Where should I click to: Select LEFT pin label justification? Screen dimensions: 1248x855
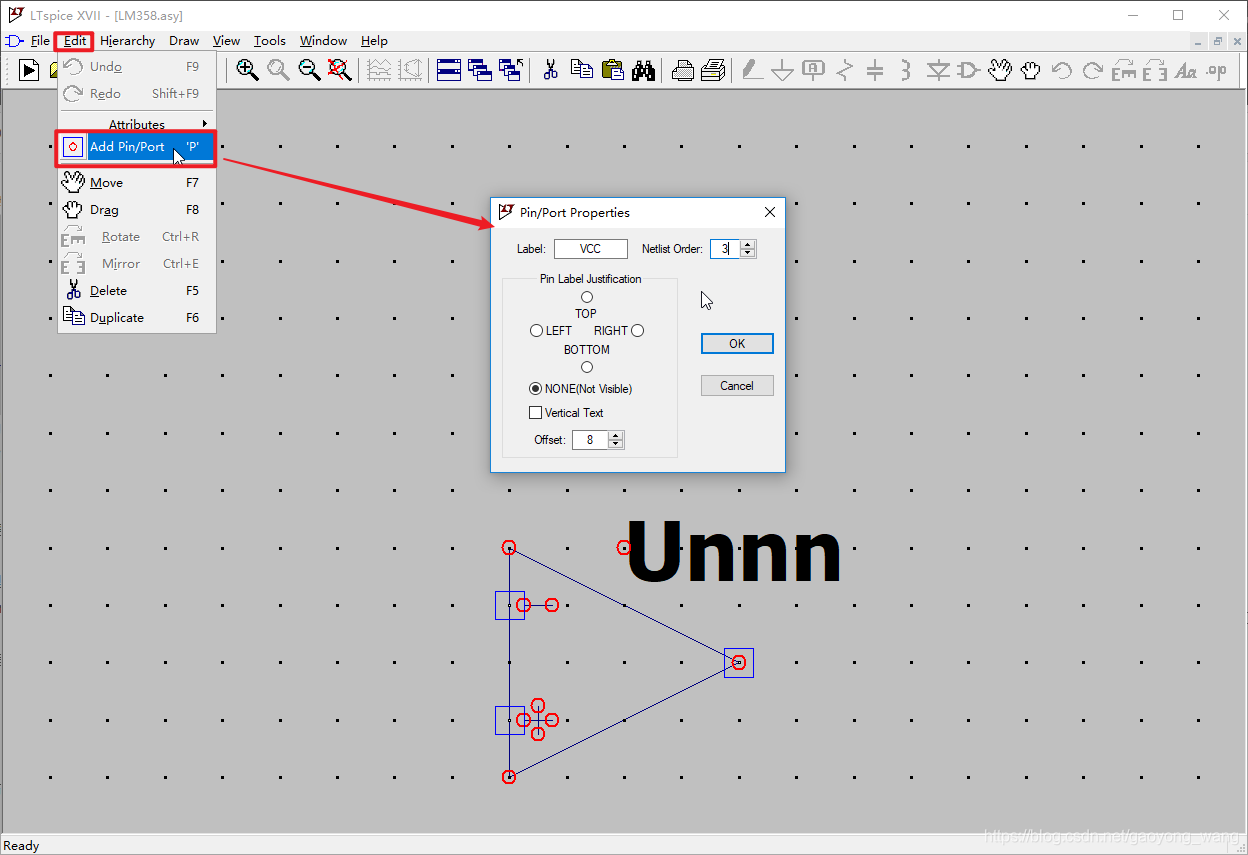(537, 331)
